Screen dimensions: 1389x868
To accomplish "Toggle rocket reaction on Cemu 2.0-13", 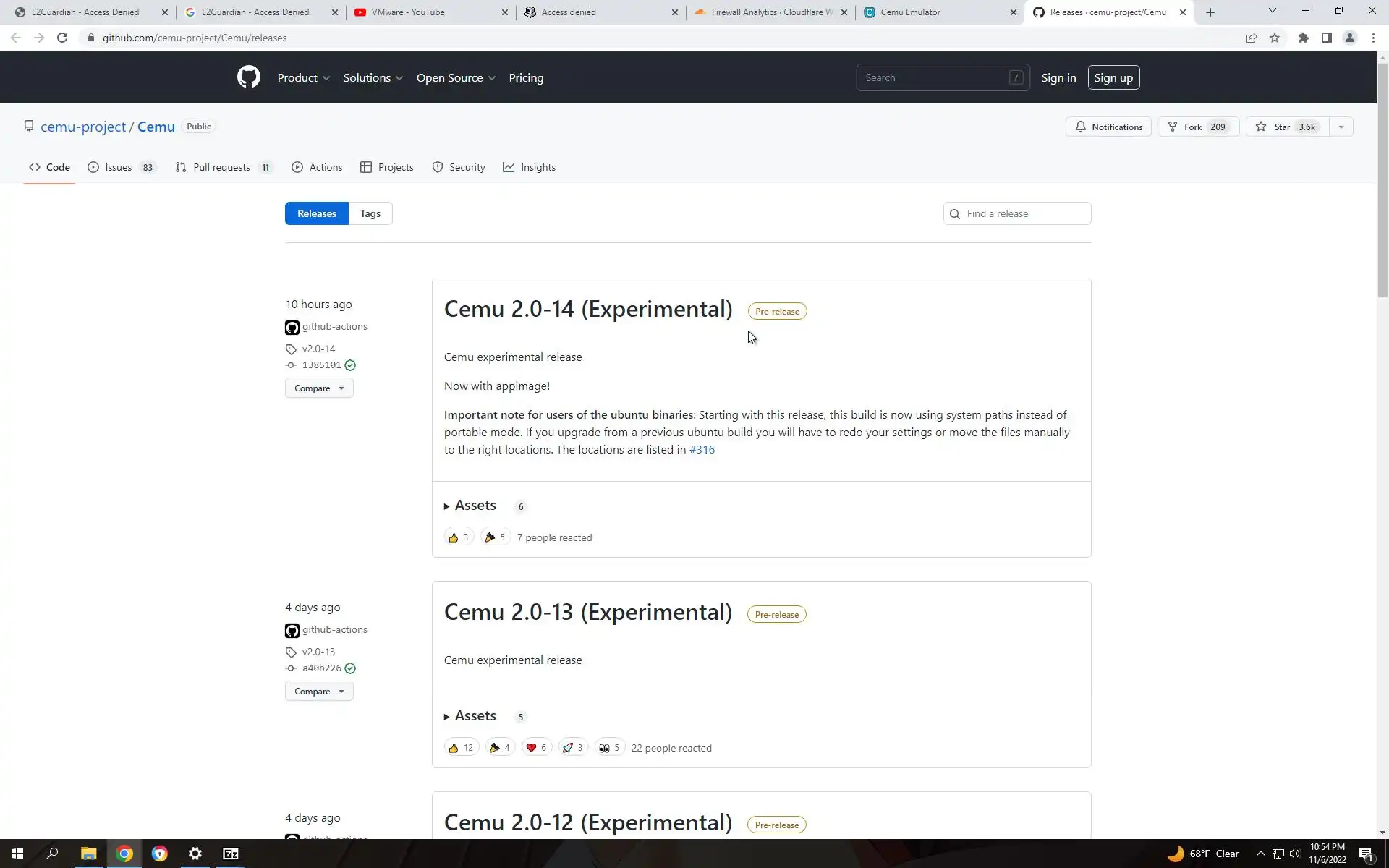I will pos(572,748).
